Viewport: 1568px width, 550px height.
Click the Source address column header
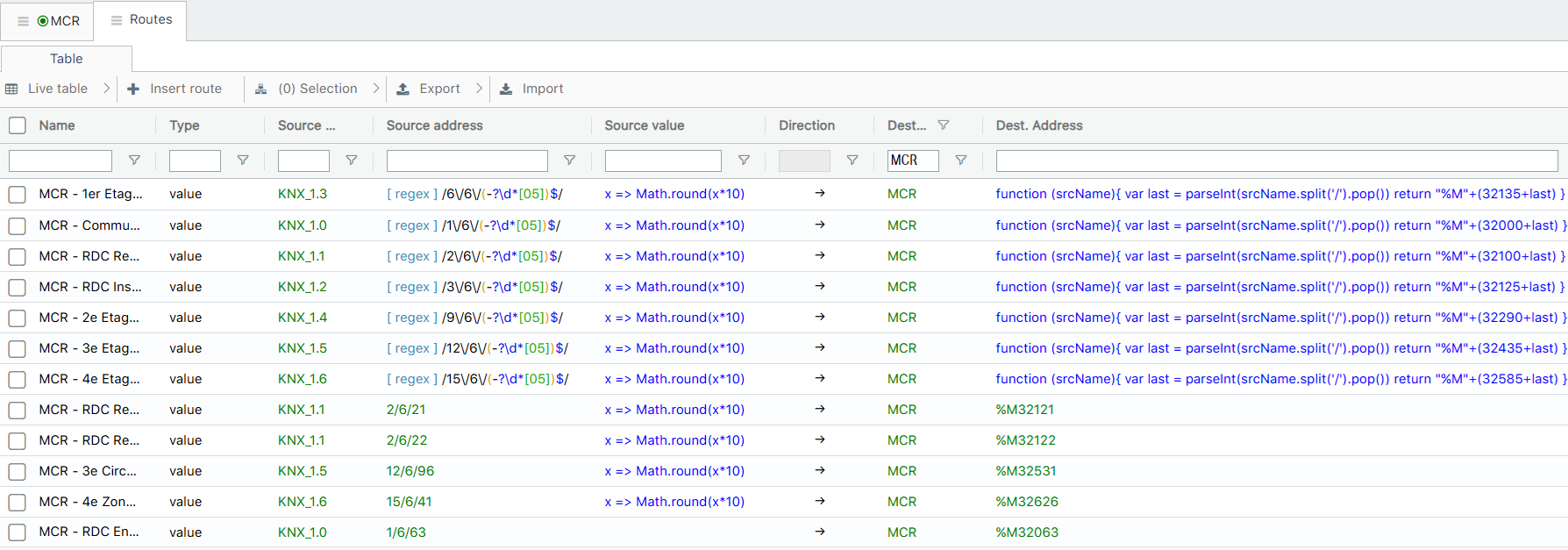point(435,125)
